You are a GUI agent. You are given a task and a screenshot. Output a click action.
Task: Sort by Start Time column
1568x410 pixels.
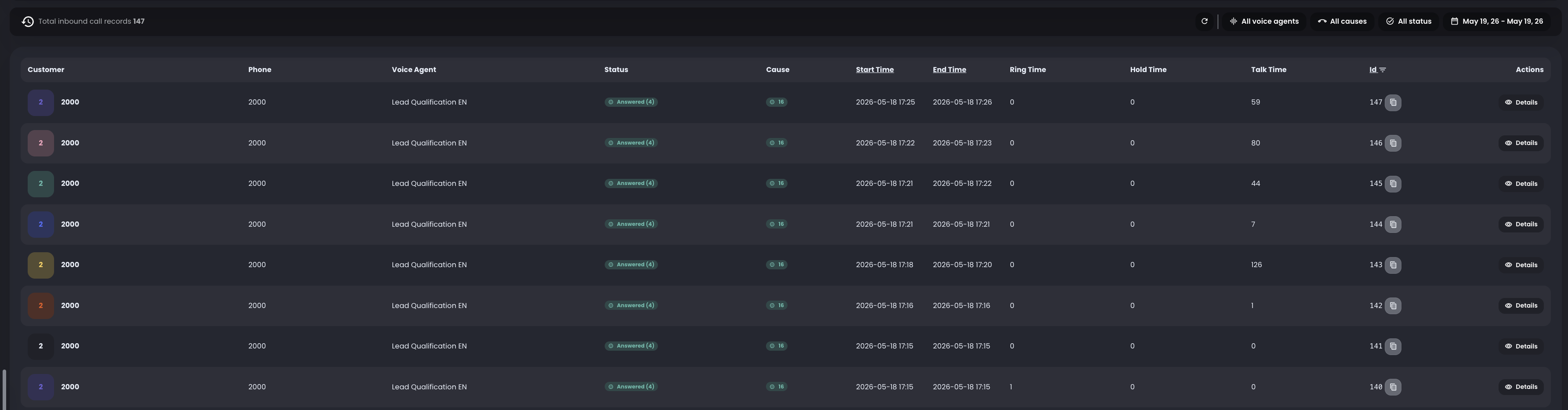tap(875, 69)
